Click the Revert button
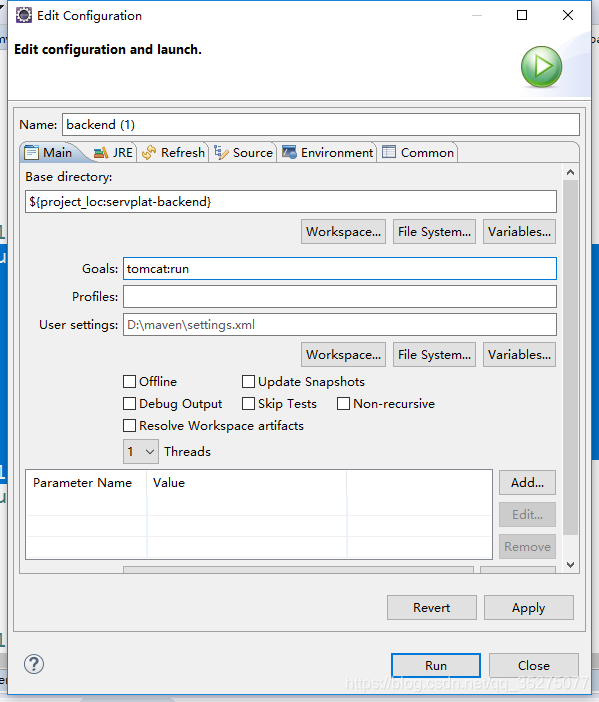This screenshot has height=702, width=599. click(x=432, y=608)
